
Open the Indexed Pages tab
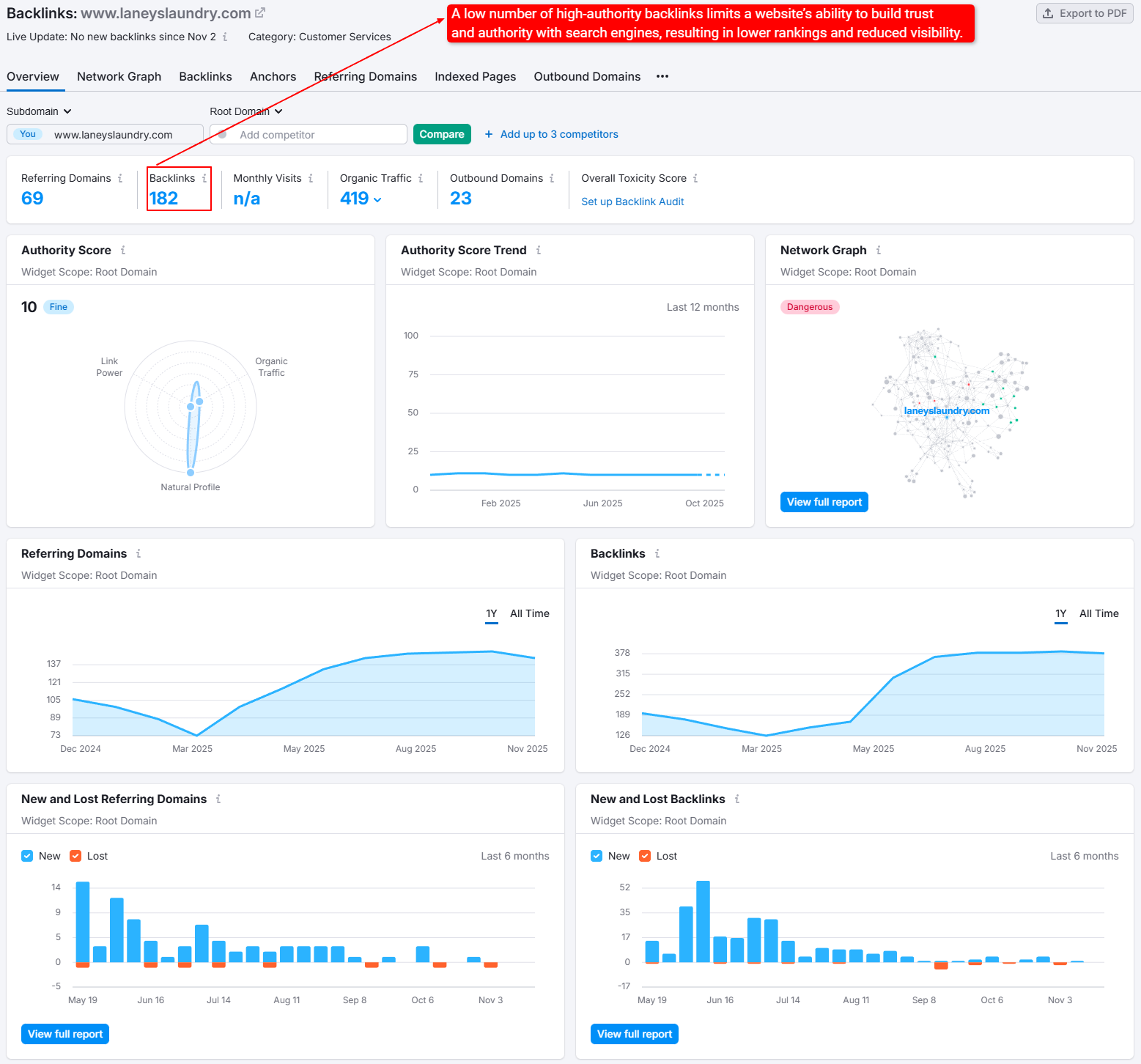[x=475, y=77]
